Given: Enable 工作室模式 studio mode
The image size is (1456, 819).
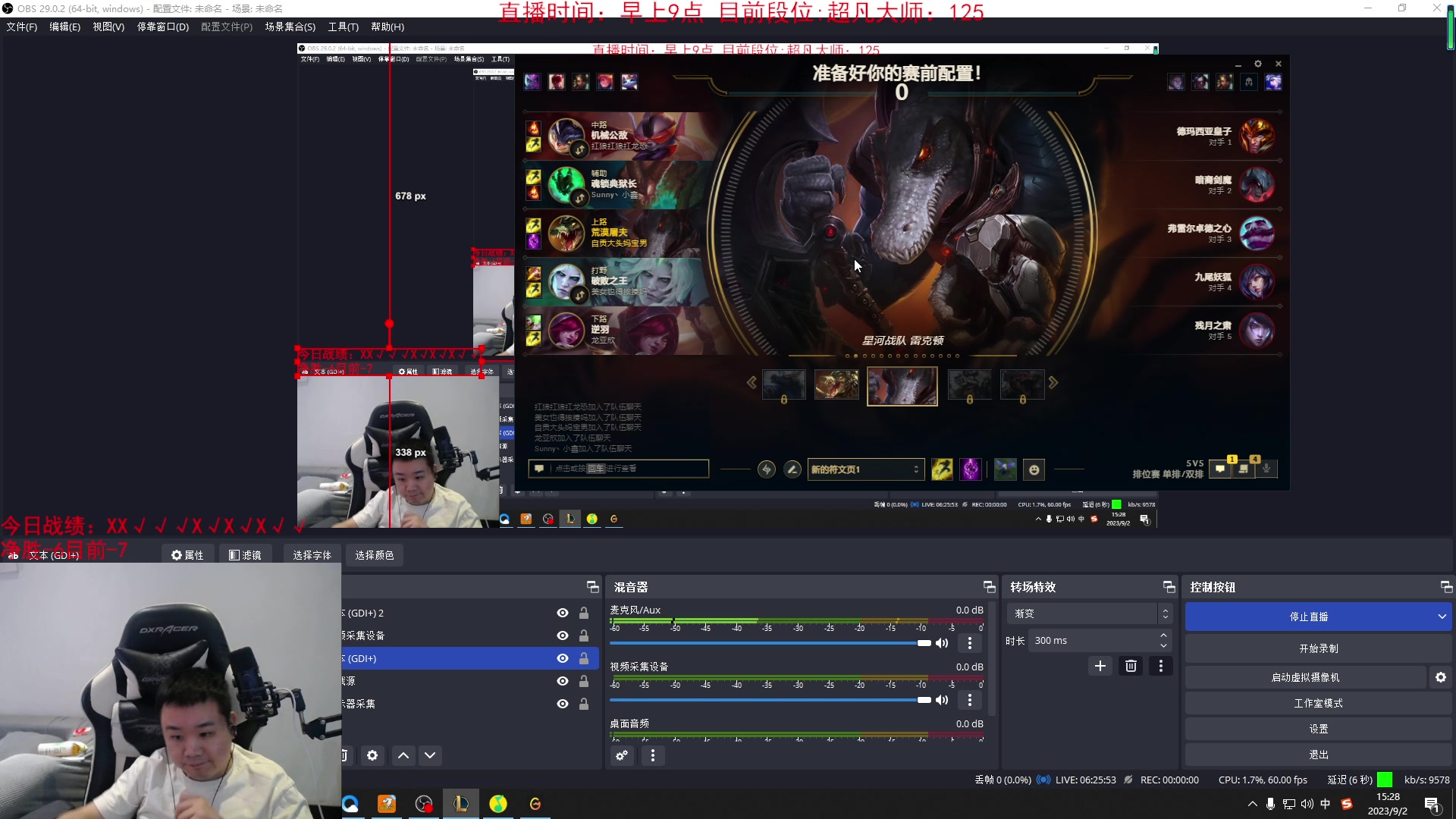Looking at the screenshot, I should pos(1319,703).
